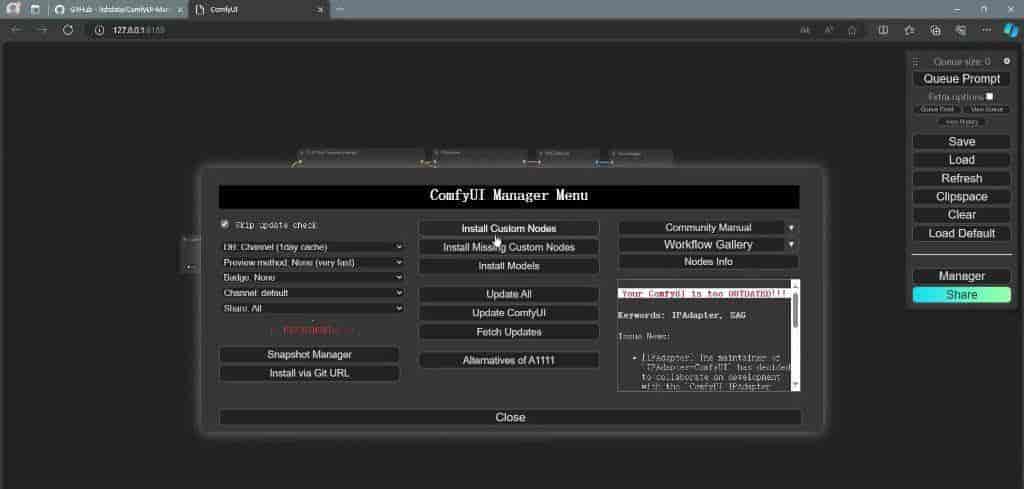Image resolution: width=1024 pixels, height=489 pixels.
Task: Reload the page with refresh icon
Action: click(x=67, y=30)
